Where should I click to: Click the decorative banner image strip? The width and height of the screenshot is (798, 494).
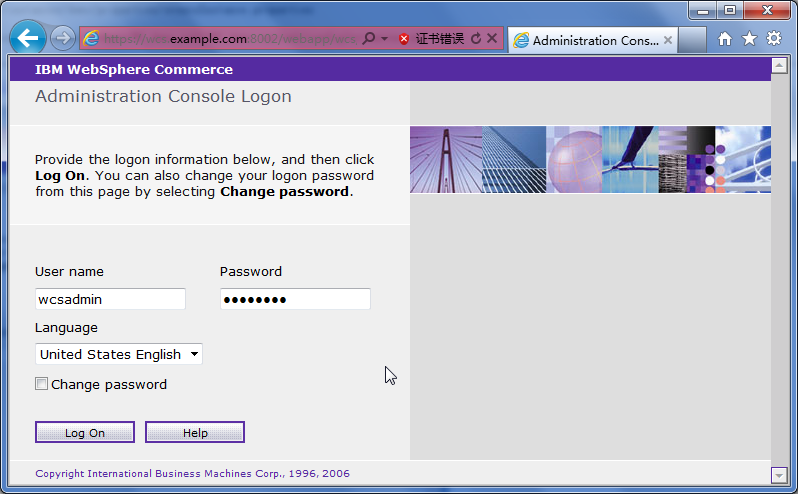point(590,160)
